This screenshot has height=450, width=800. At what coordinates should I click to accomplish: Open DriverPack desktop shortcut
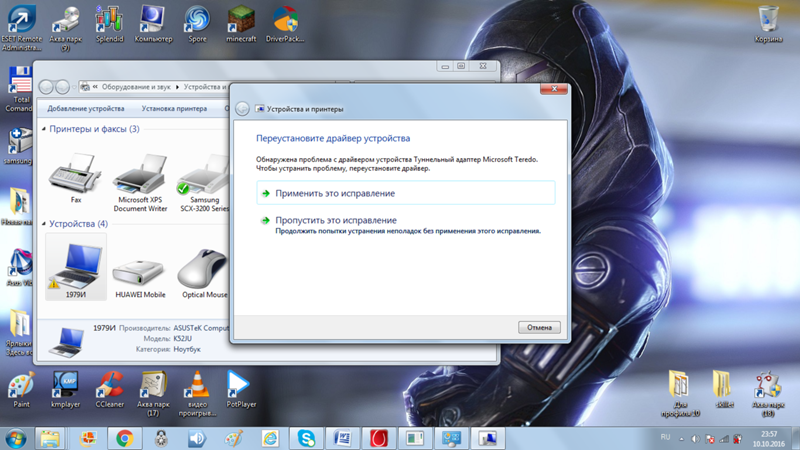(285, 24)
